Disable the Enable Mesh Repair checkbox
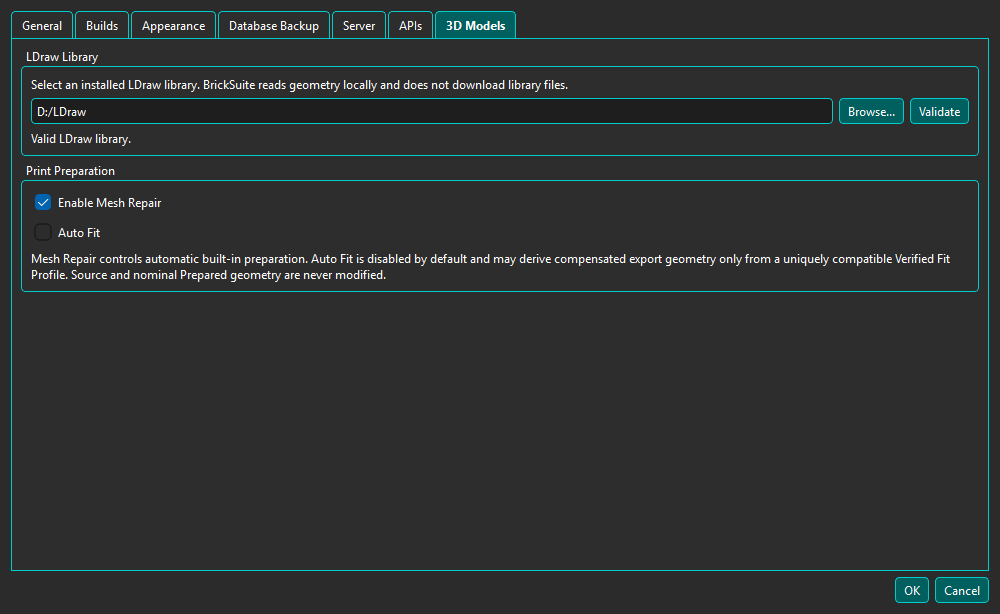1000x614 pixels. (43, 203)
